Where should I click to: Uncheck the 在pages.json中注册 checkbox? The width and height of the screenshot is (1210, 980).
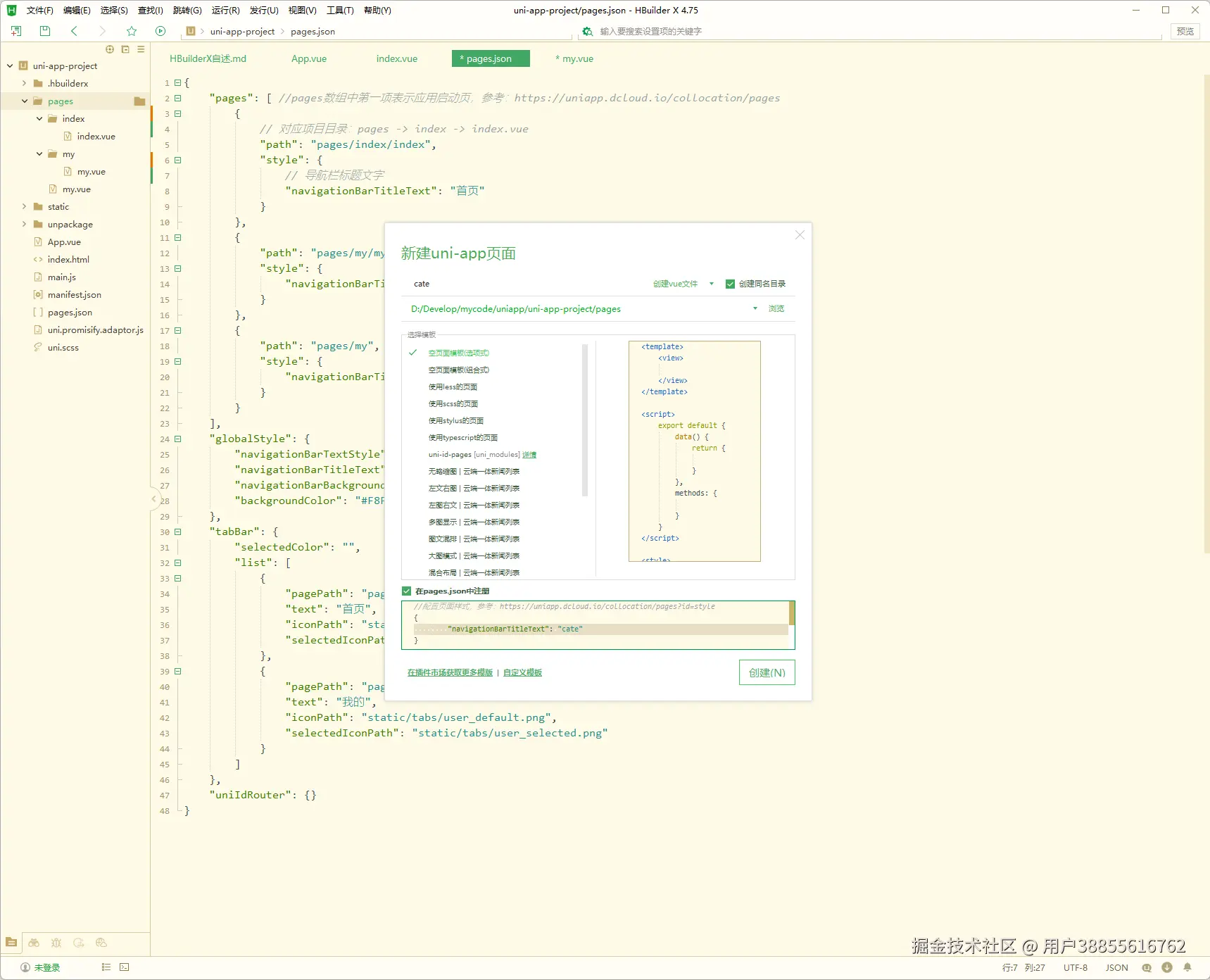click(x=407, y=591)
